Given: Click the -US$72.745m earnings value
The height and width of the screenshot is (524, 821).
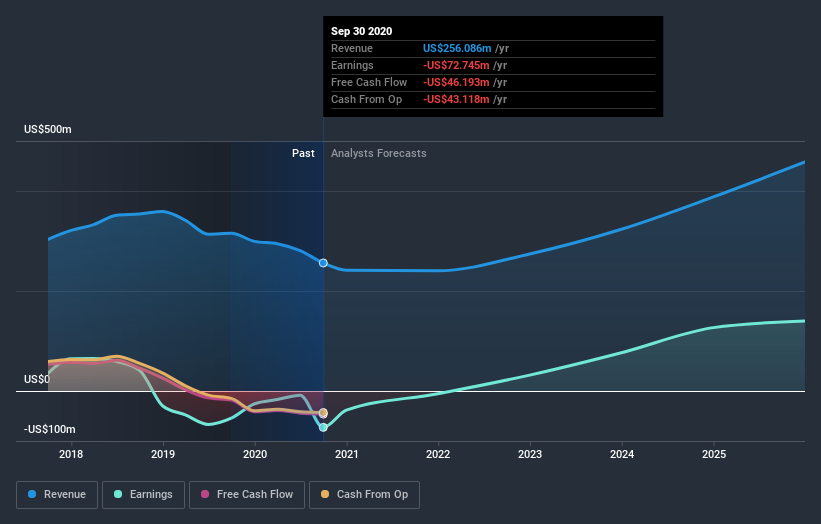Looking at the screenshot, I should (x=456, y=65).
